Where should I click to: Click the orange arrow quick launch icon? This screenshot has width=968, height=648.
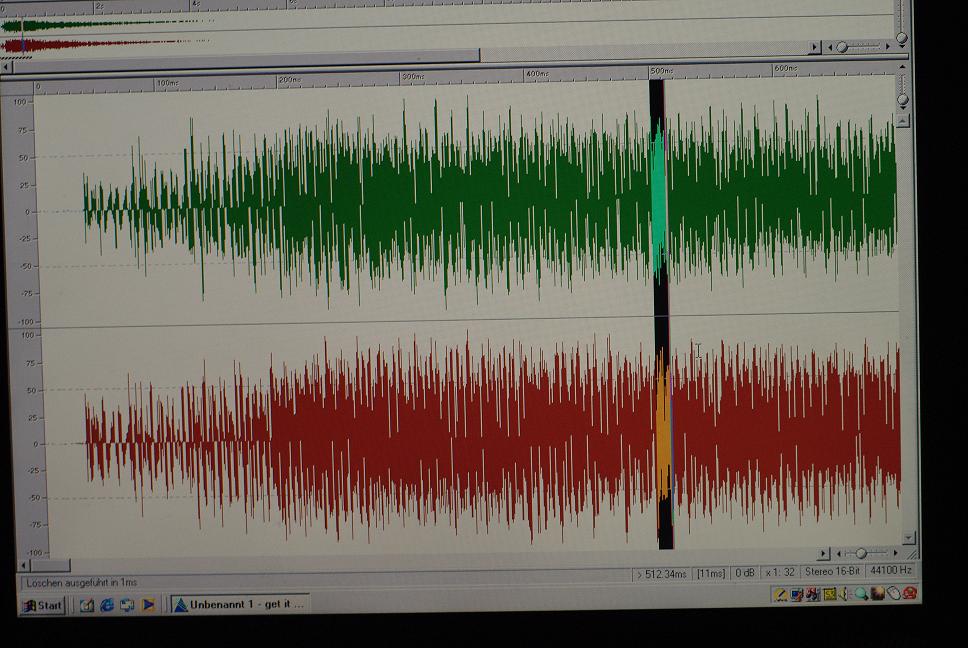(x=148, y=605)
